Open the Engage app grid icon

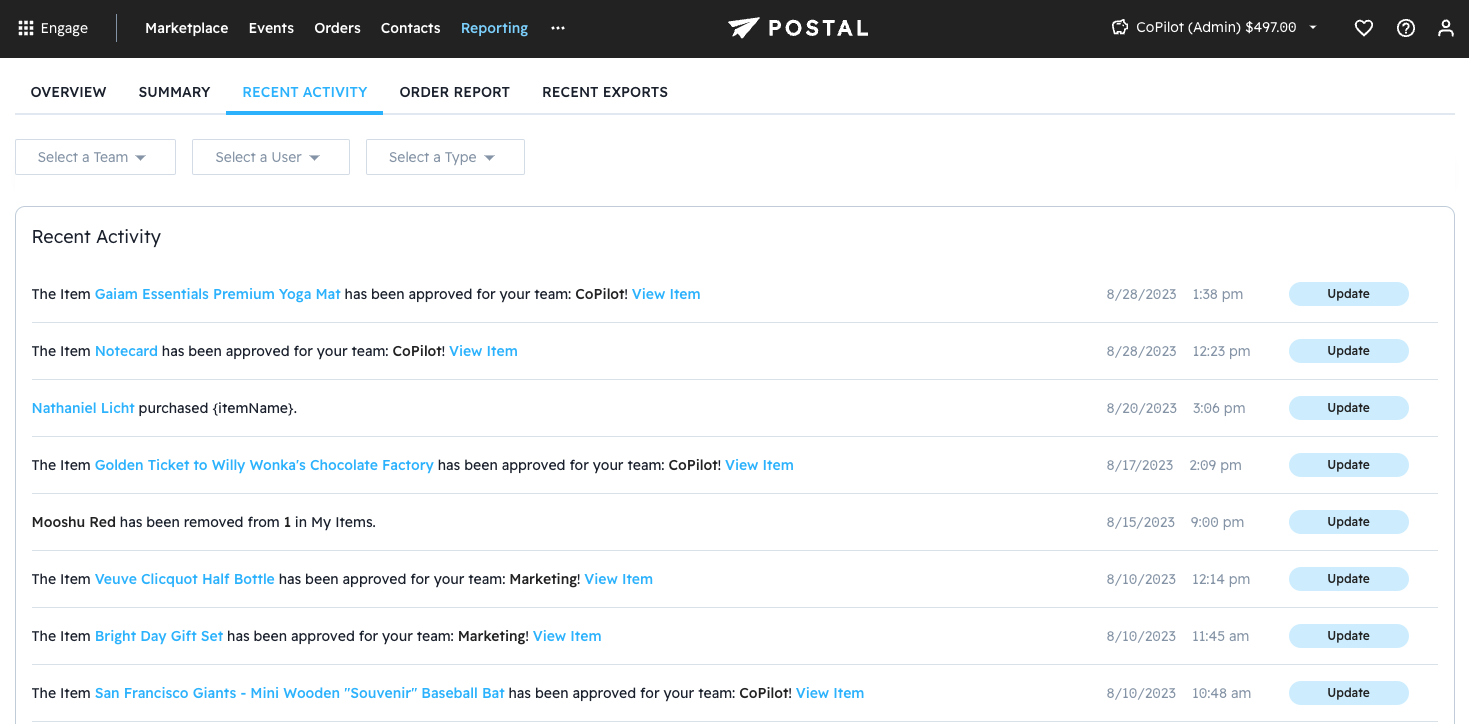click(26, 28)
